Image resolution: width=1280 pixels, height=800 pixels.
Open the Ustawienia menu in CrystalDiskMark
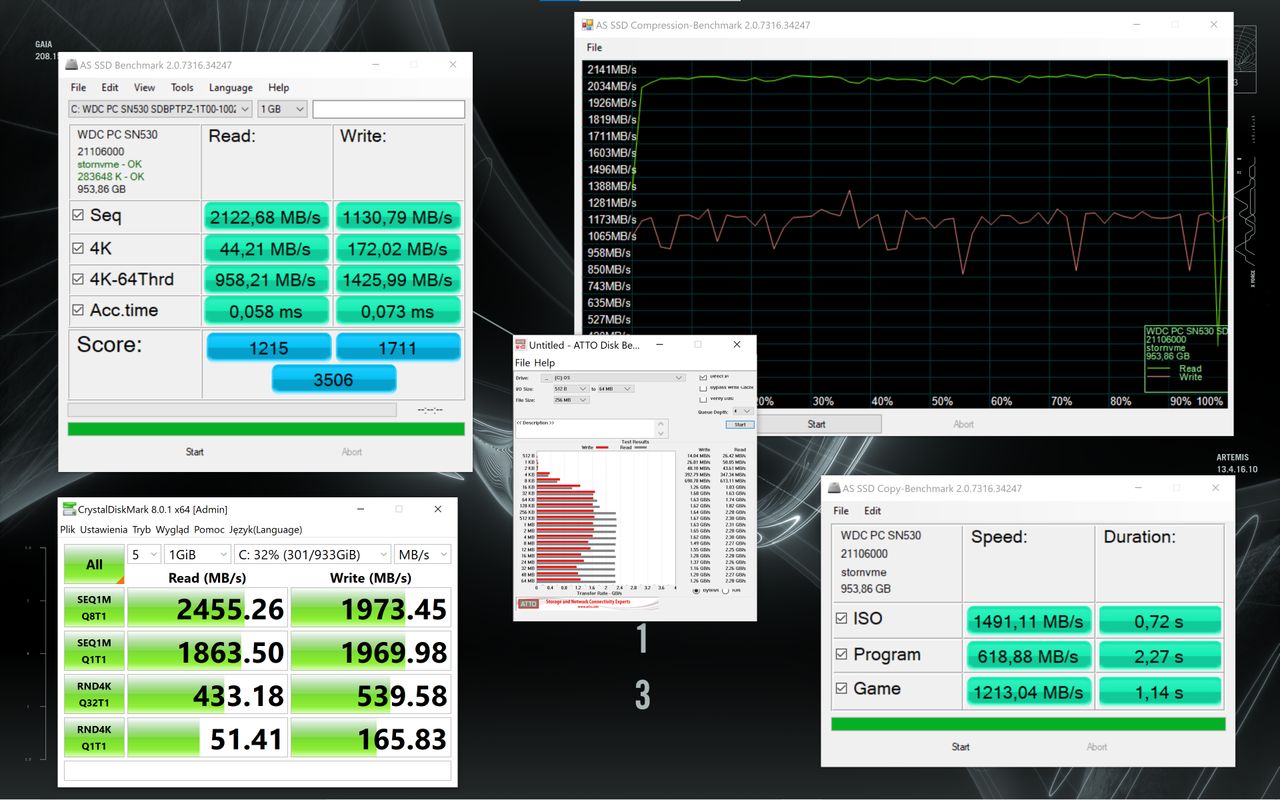(103, 530)
